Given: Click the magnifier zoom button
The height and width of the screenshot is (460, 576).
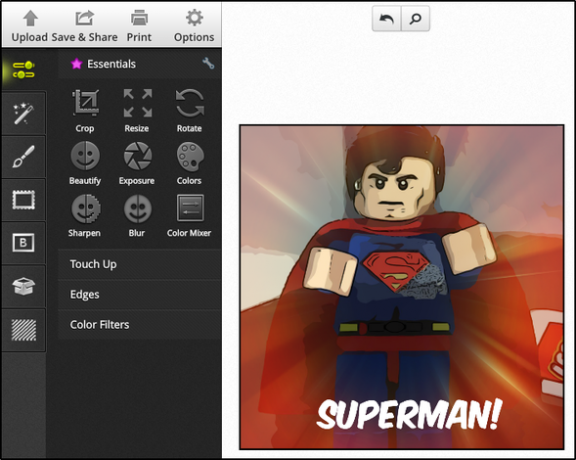Looking at the screenshot, I should point(415,18).
